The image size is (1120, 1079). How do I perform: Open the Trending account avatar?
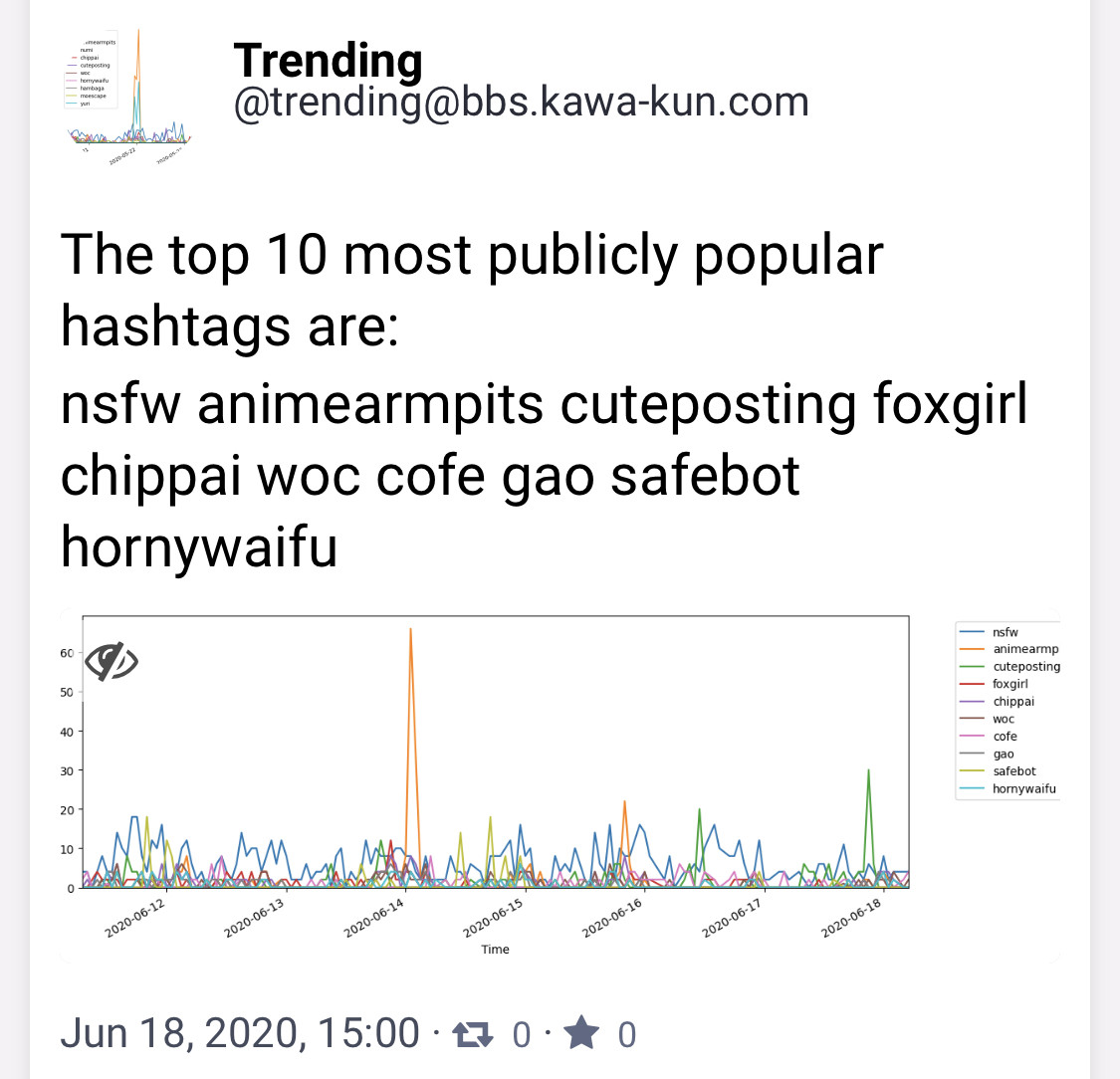pyautogui.click(x=127, y=88)
